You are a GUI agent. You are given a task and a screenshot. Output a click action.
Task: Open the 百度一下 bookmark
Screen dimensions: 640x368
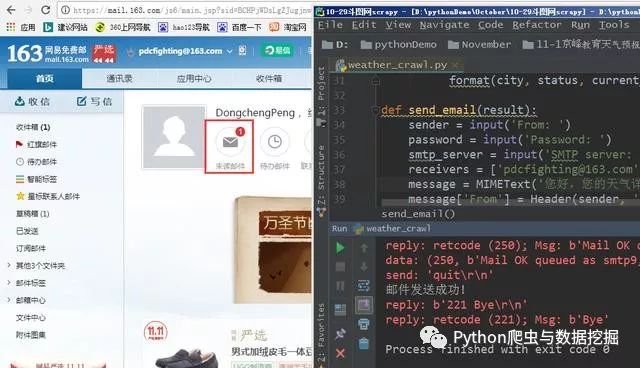(240, 27)
